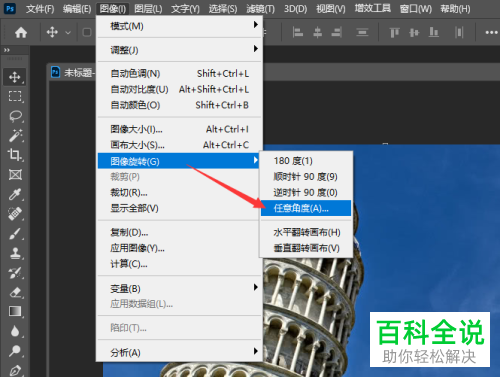Click the Move tool preset icon in options bar
The width and height of the screenshot is (500, 377).
click(52, 32)
